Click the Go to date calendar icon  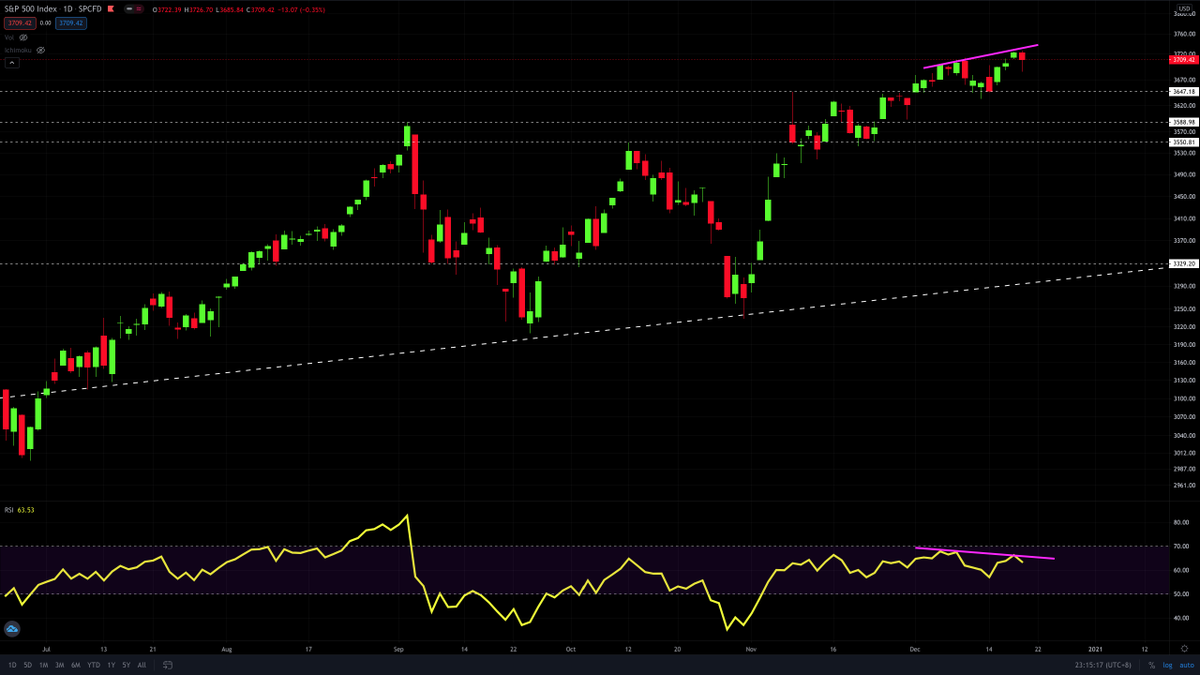(168, 665)
